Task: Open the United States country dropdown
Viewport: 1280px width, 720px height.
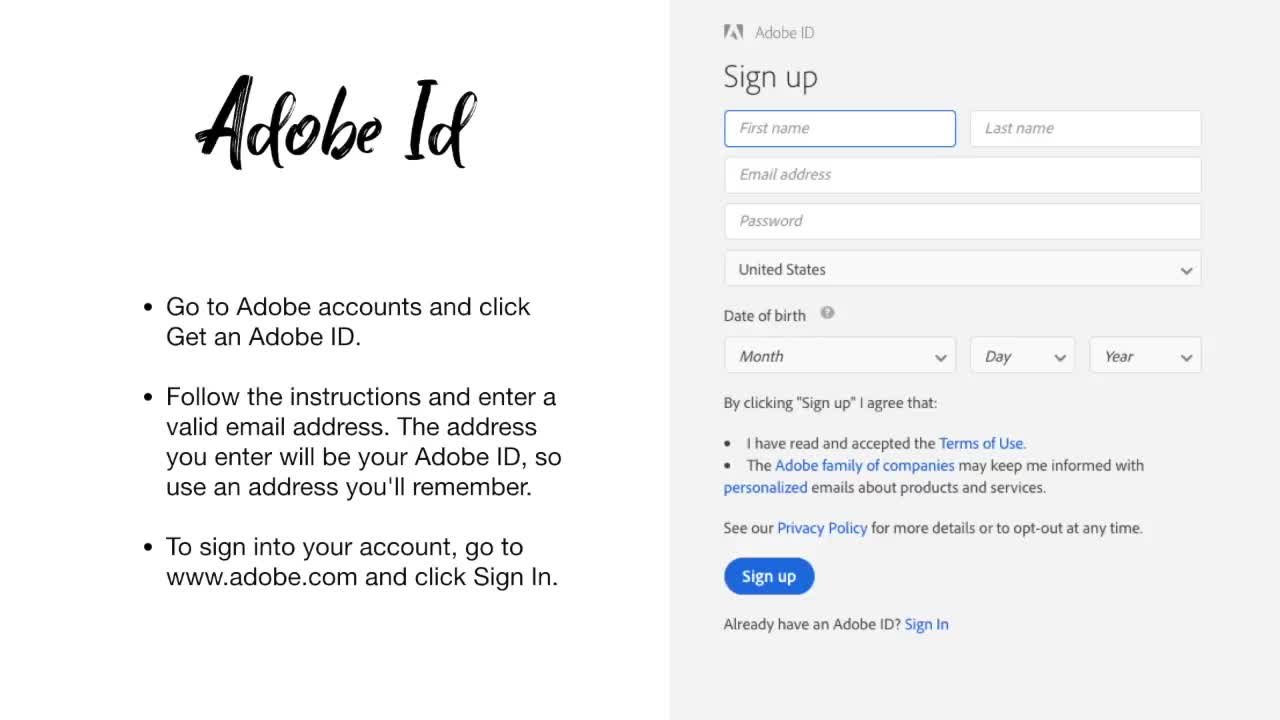Action: (962, 269)
